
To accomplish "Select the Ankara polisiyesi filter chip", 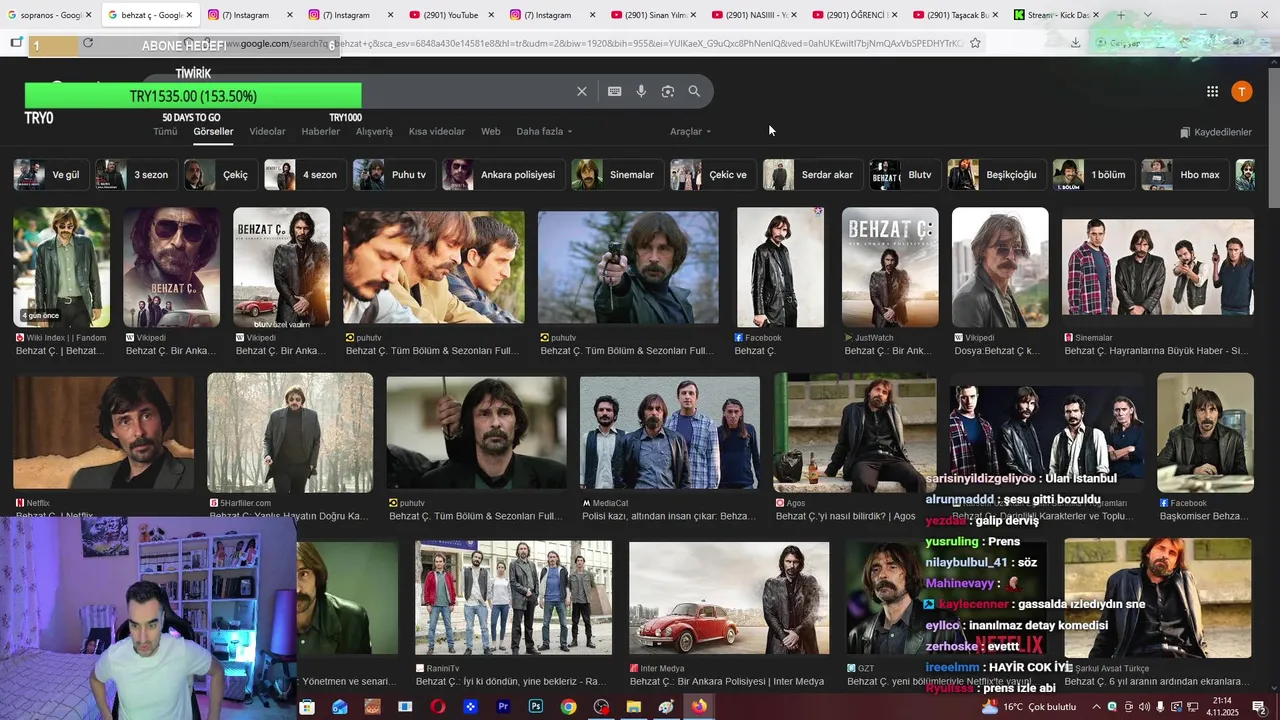I will tap(503, 174).
